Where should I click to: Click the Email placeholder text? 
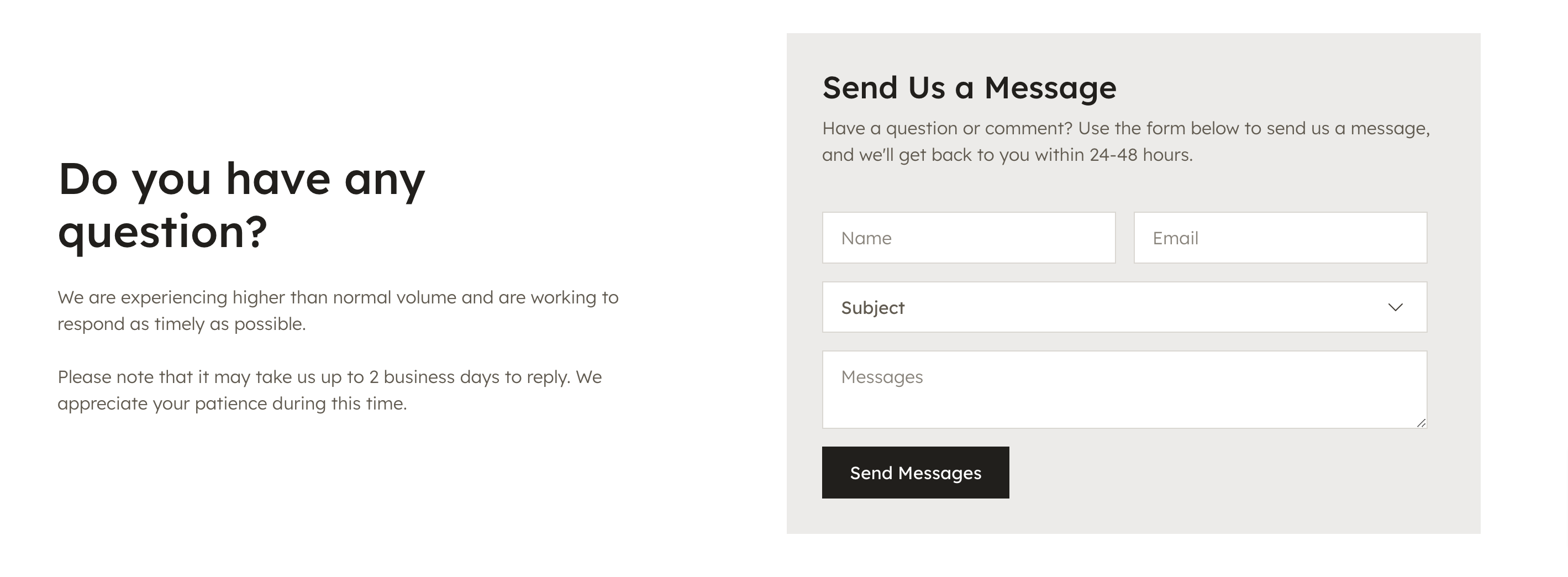point(1175,238)
